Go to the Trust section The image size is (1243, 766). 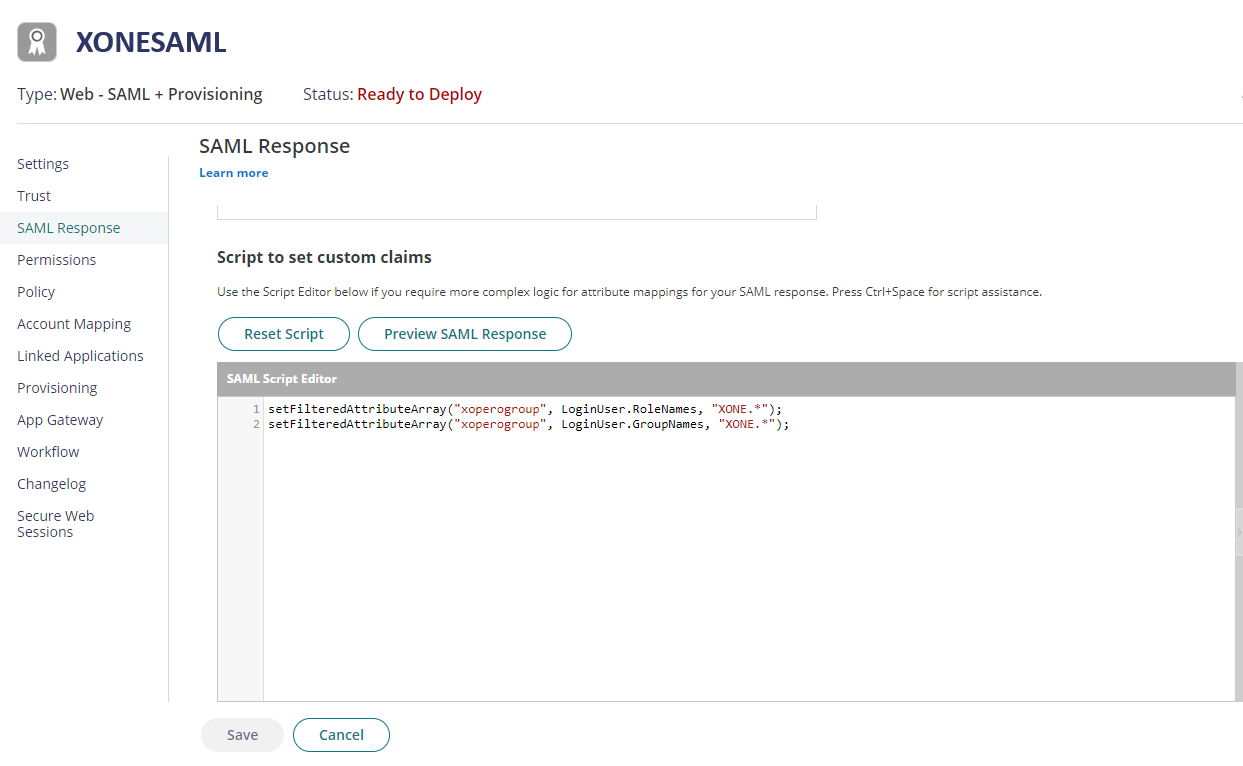coord(34,196)
